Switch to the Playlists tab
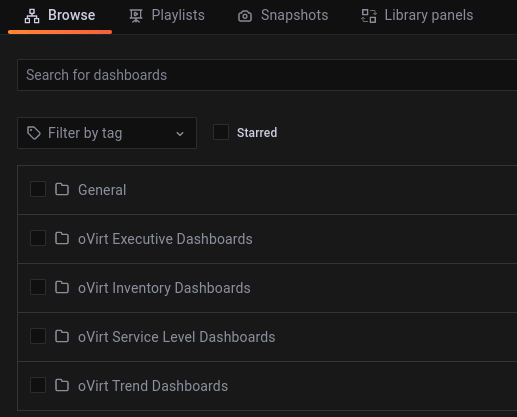The width and height of the screenshot is (517, 417). click(167, 16)
